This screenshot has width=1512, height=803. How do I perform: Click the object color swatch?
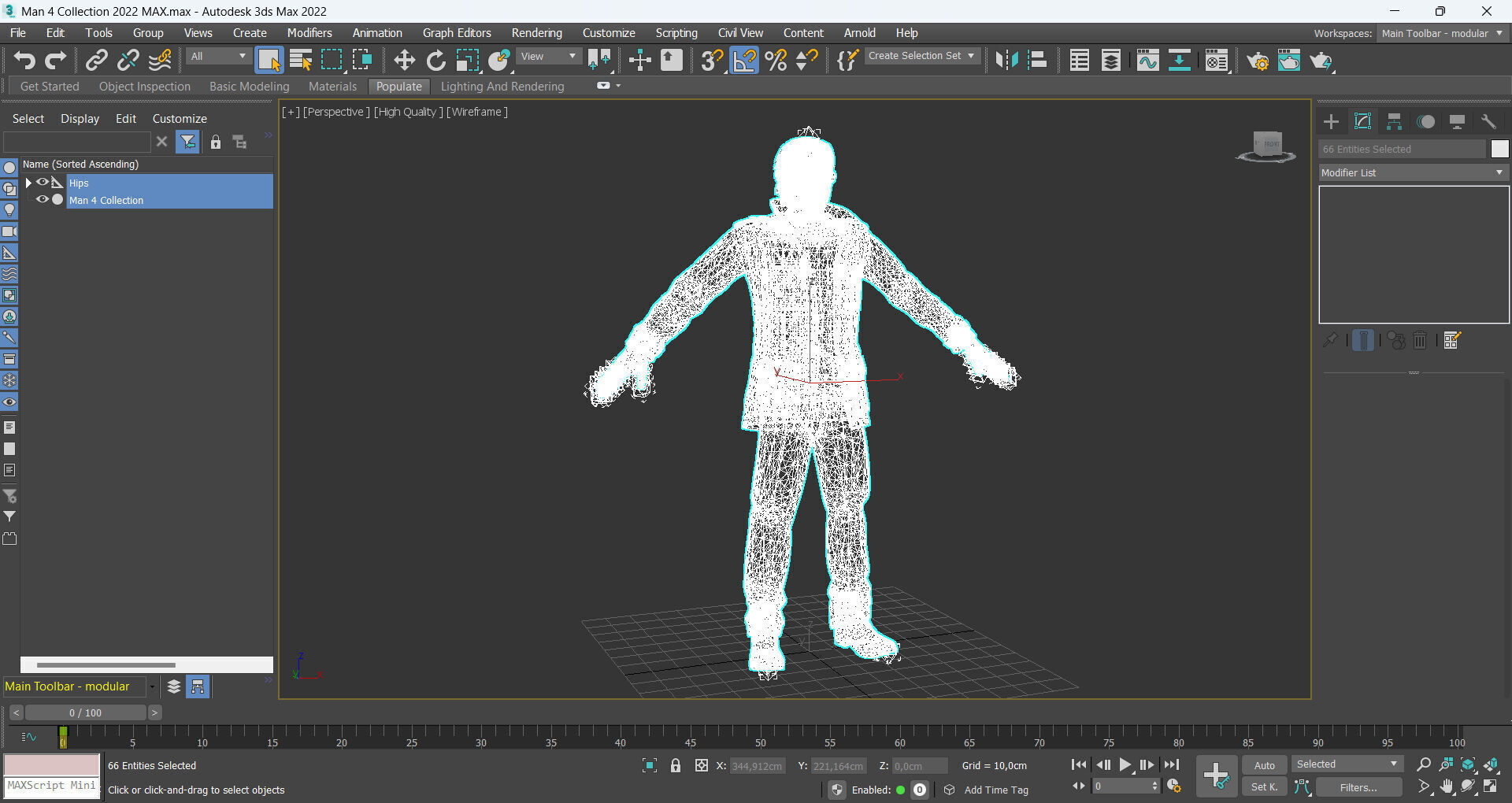(1499, 149)
